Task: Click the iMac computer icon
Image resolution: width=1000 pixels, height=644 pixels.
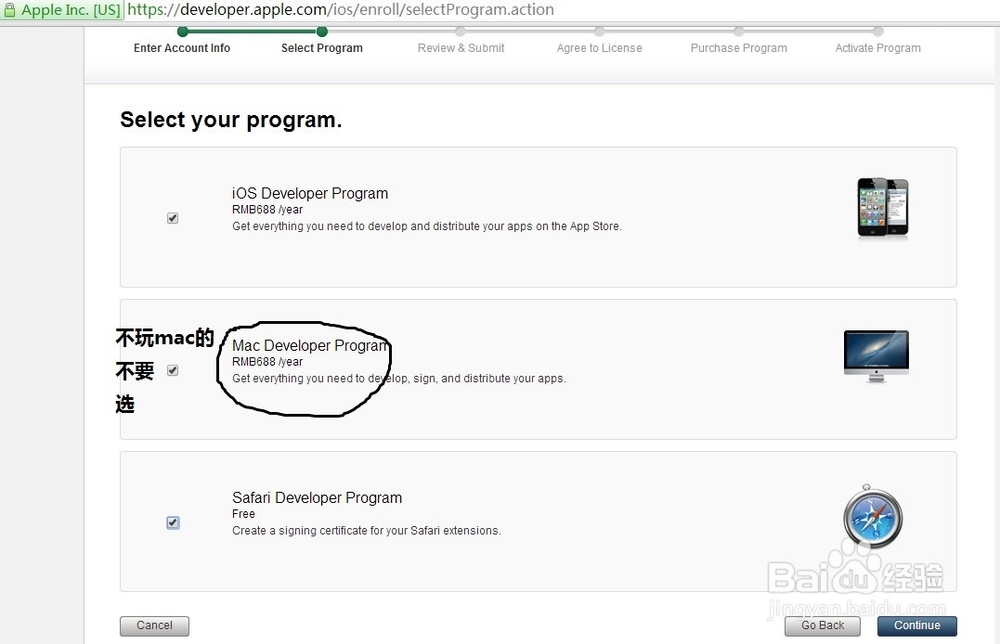Action: (x=876, y=356)
